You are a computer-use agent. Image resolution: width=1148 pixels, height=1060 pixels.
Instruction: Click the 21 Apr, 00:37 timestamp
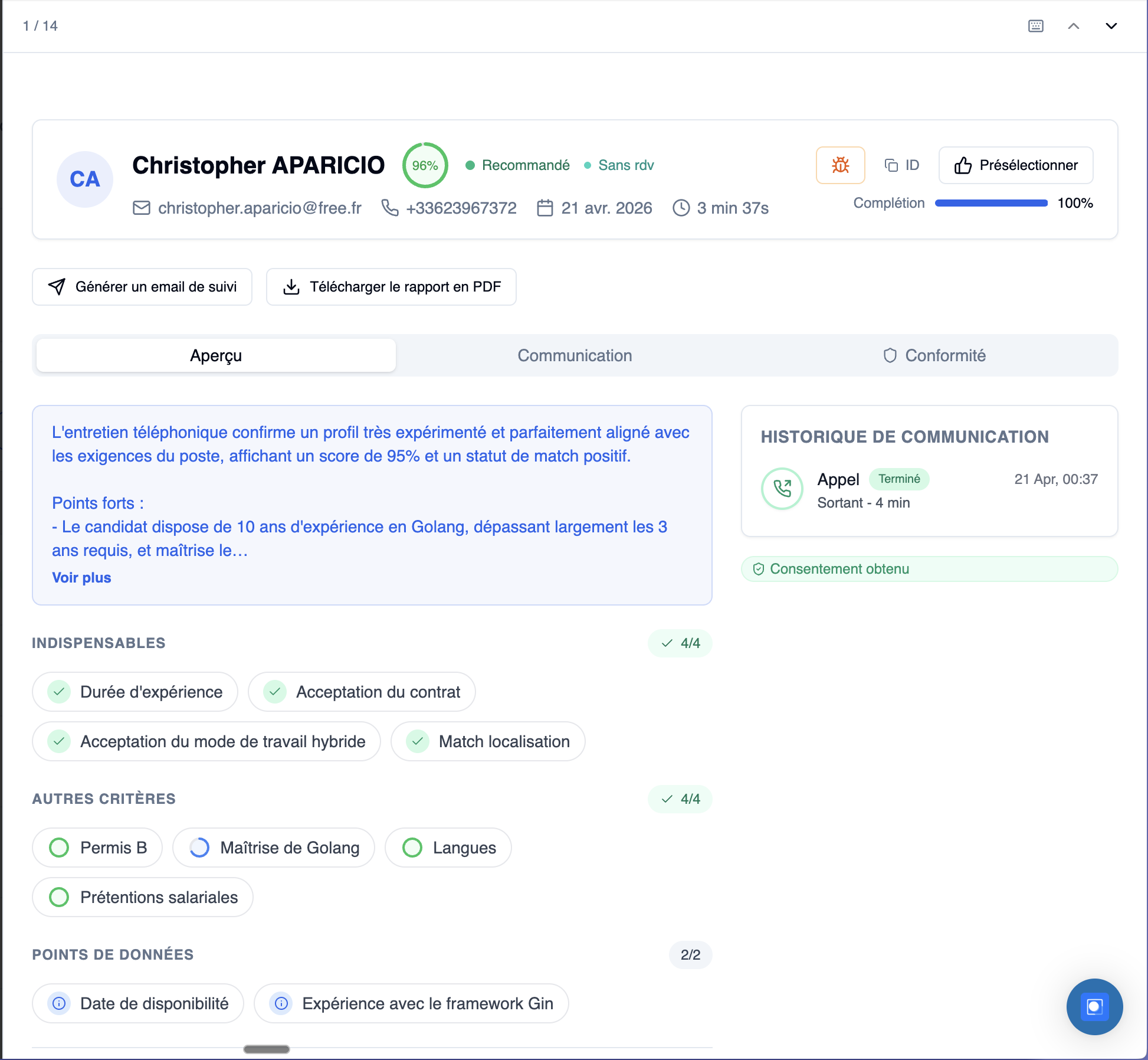1056,479
